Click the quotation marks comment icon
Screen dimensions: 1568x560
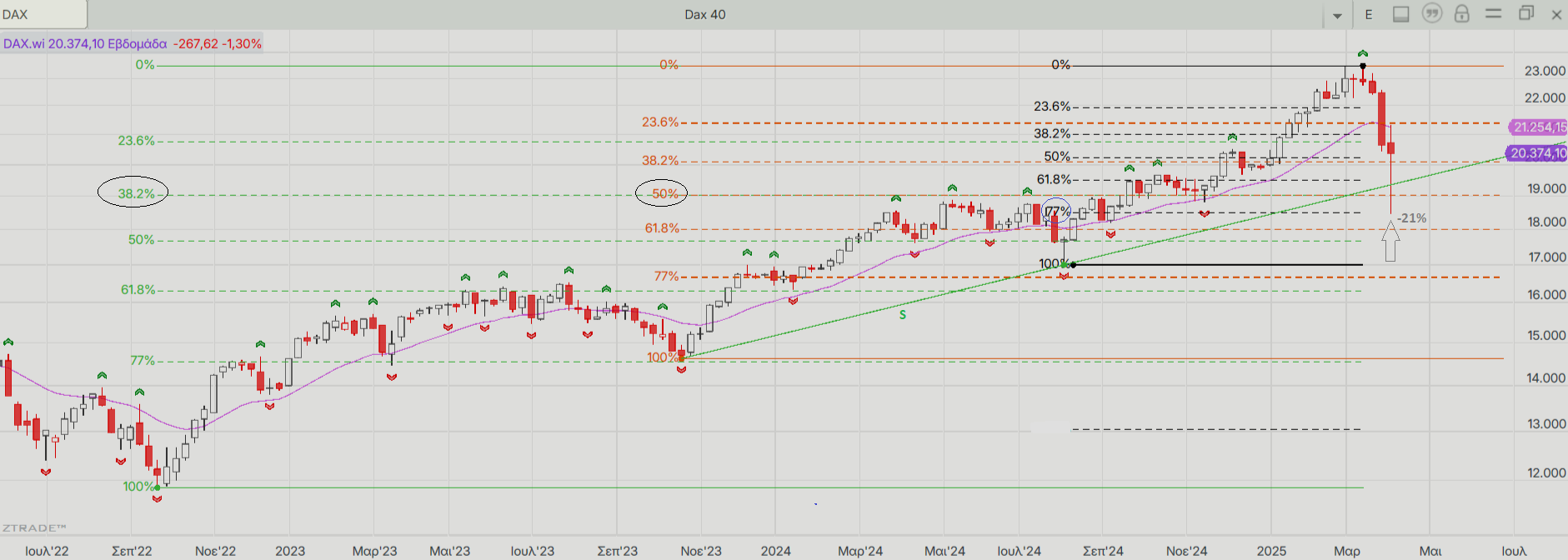point(1431,14)
